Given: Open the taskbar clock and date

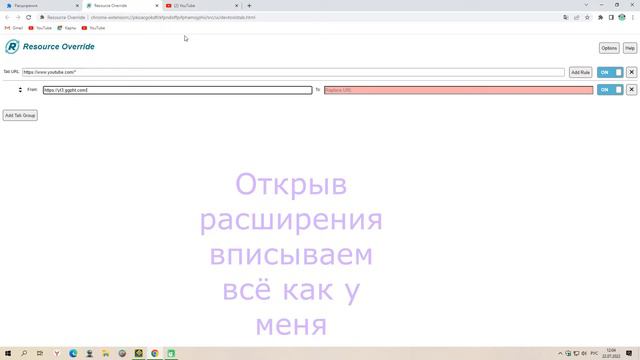Looking at the screenshot, I should pos(611,353).
